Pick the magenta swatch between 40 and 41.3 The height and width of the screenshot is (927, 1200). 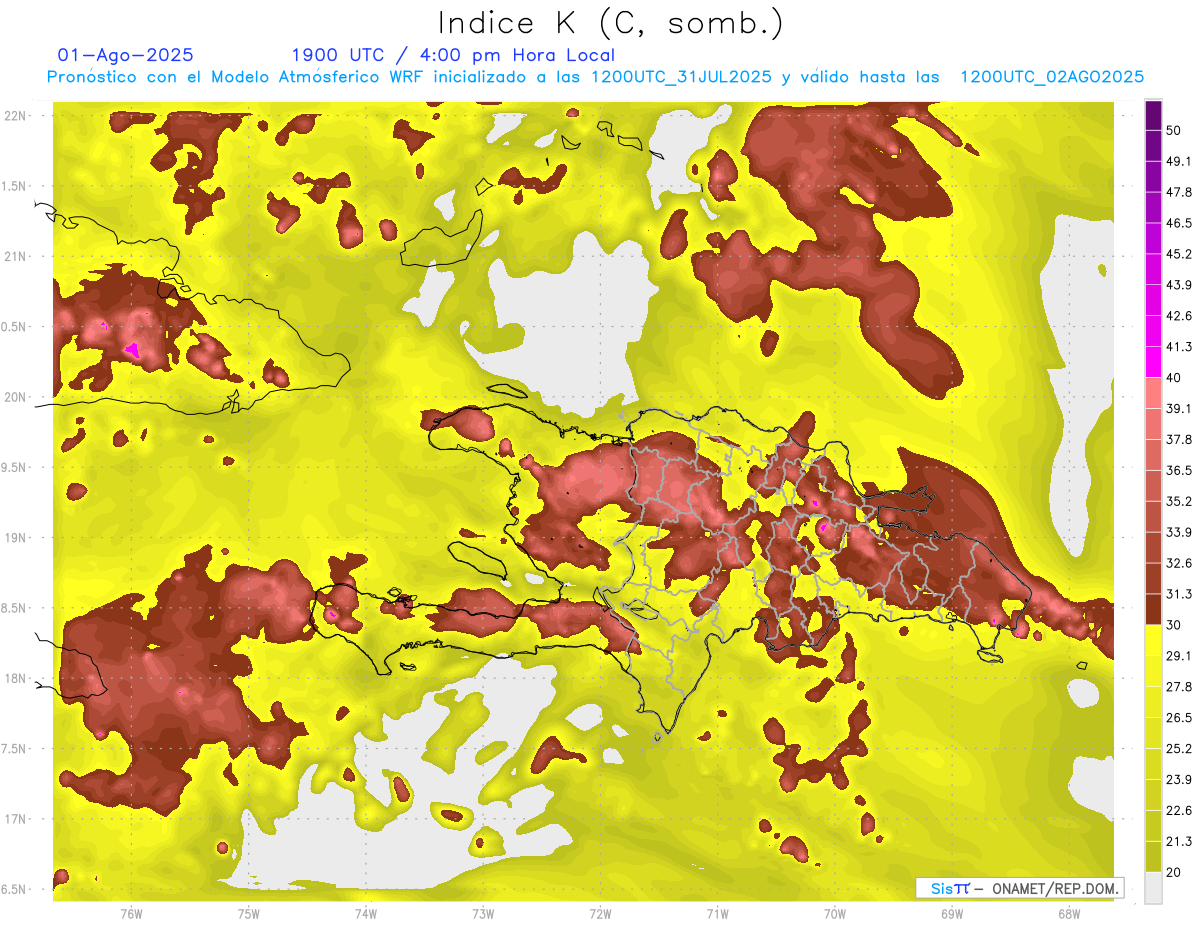point(1153,362)
